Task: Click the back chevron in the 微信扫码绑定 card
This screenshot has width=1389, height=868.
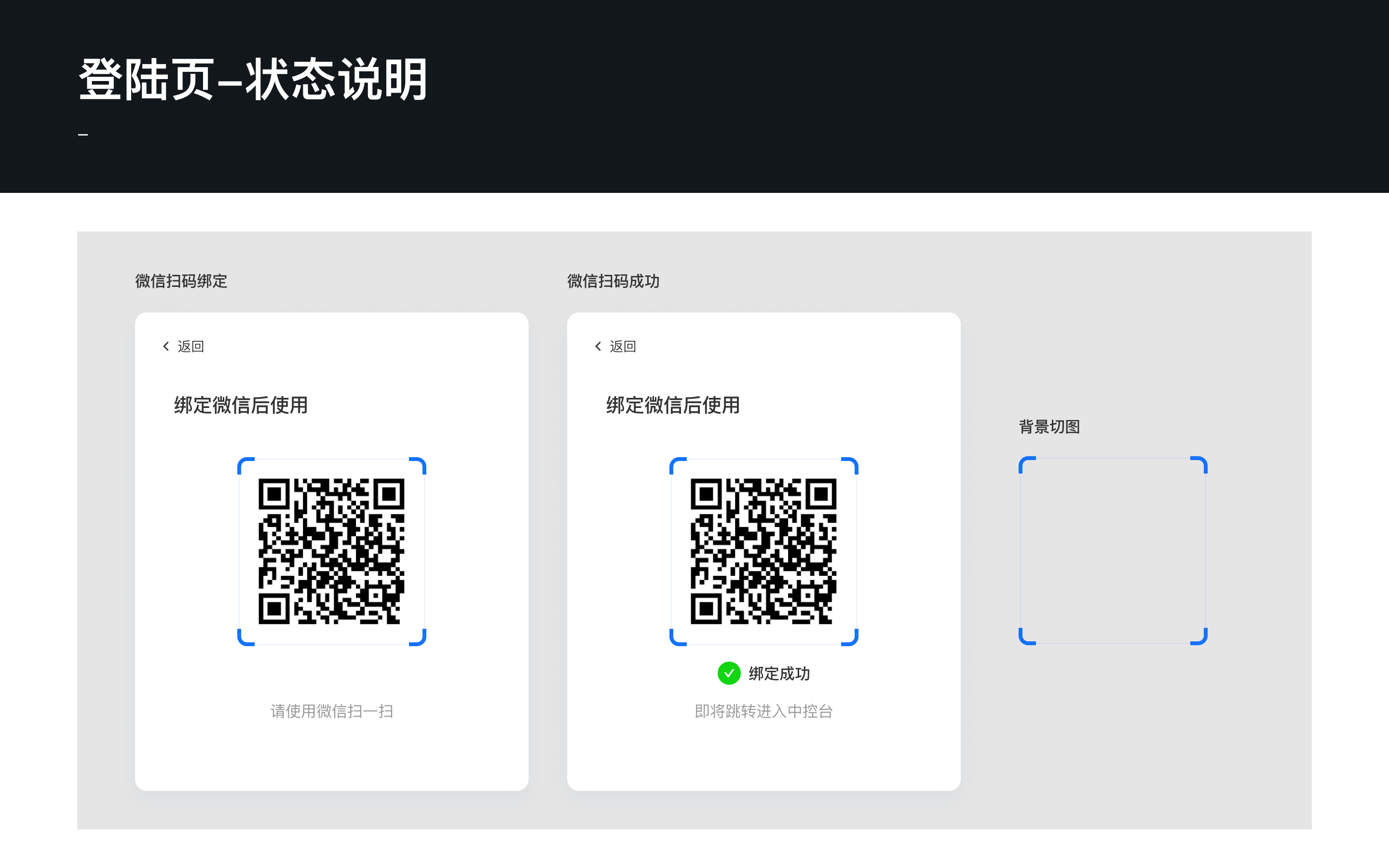Action: [x=166, y=346]
